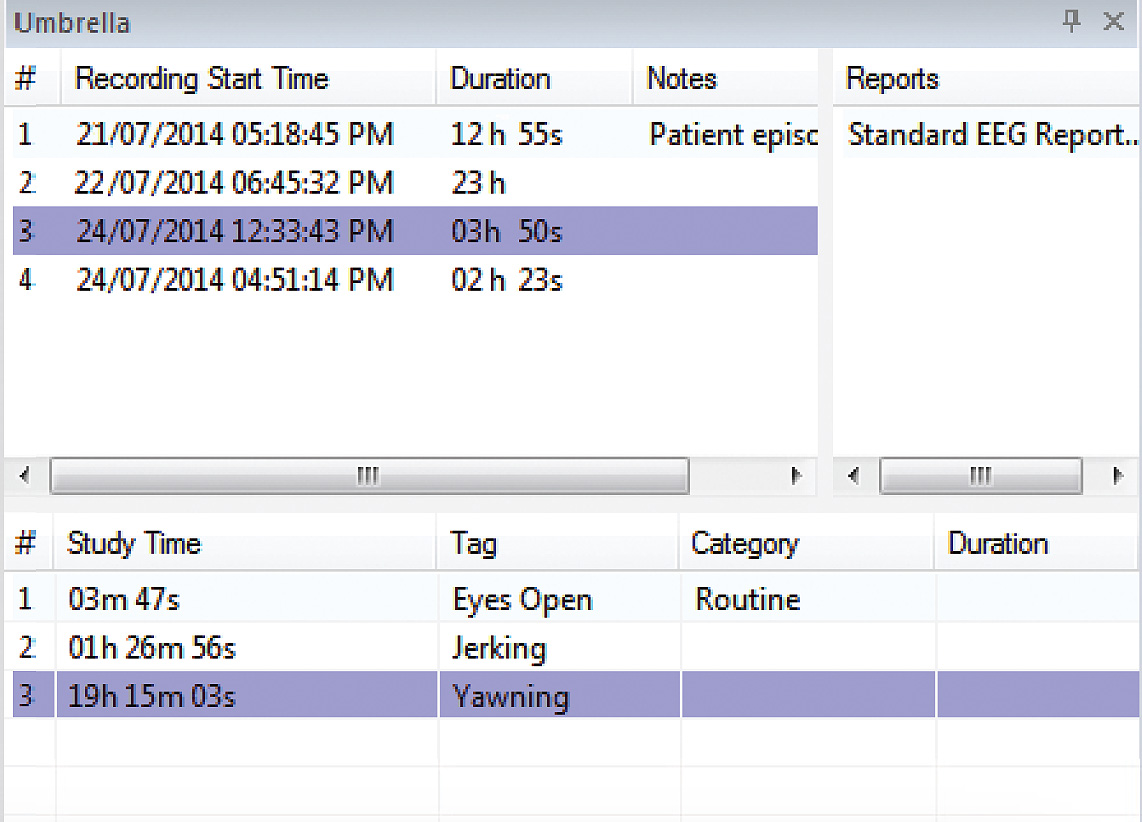Click the Reports horizontal scrollbar thumb
Image resolution: width=1142 pixels, height=822 pixels.
[x=980, y=476]
